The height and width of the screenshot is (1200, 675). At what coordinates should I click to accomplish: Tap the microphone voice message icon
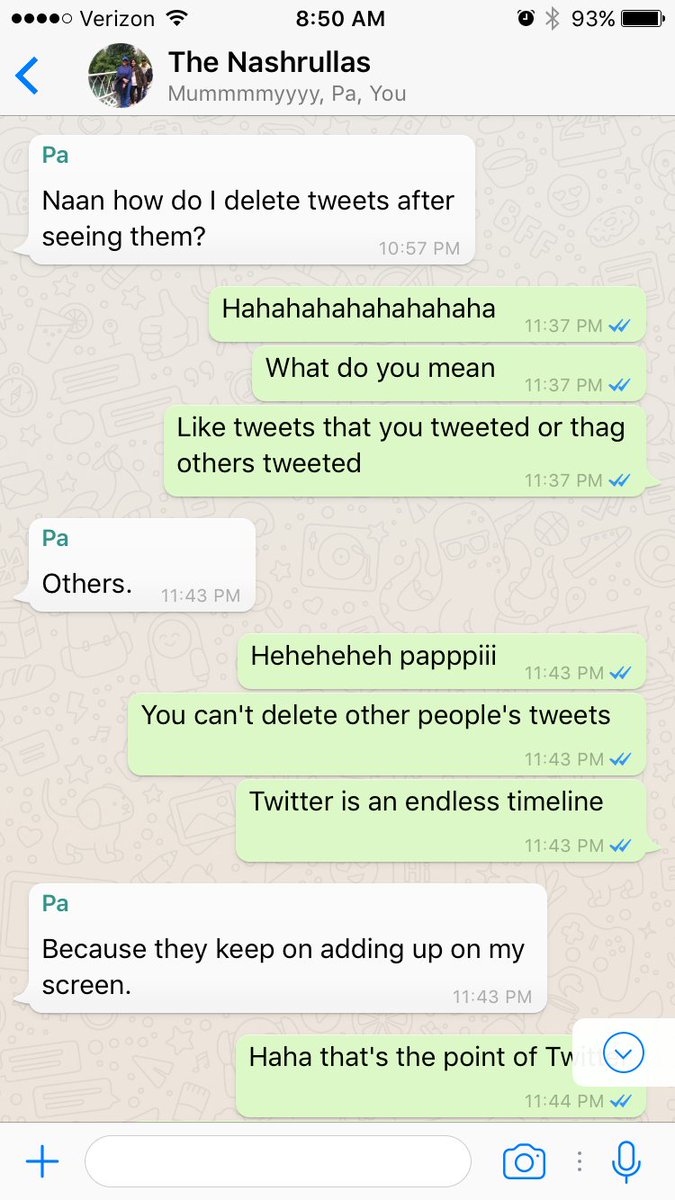[627, 1161]
